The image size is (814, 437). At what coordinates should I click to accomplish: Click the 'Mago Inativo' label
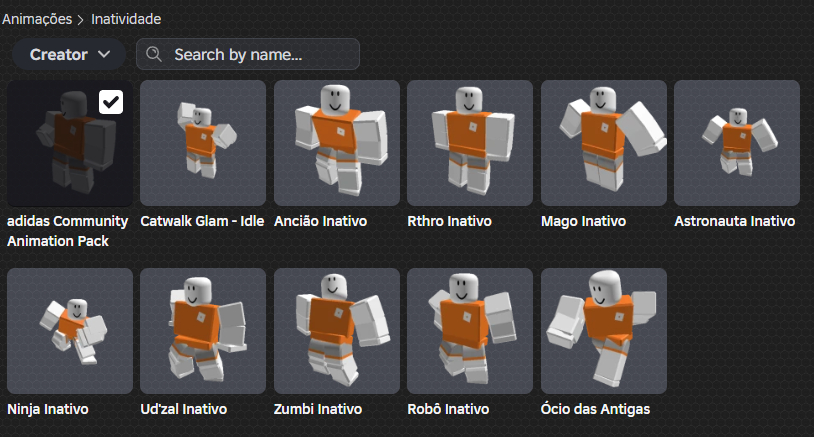click(584, 221)
